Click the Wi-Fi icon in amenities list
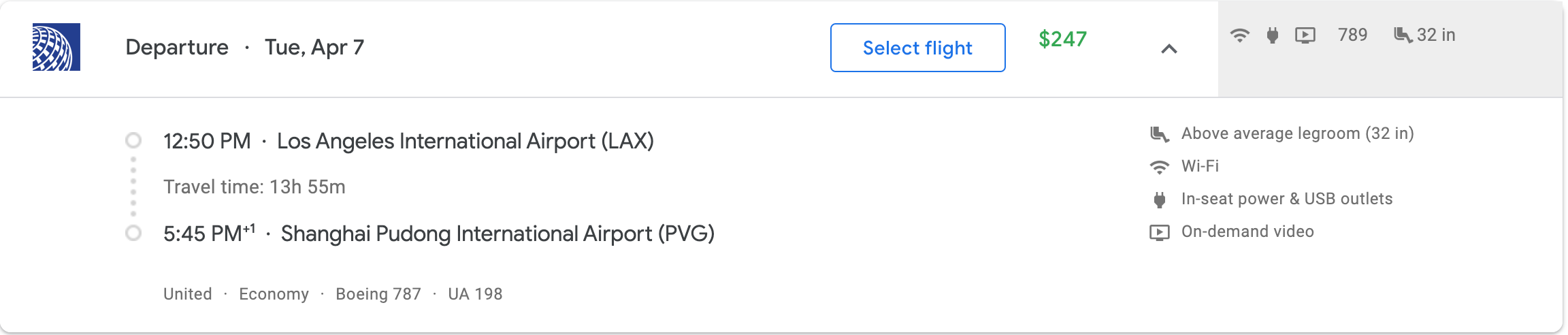Viewport: 1568px width, 335px height. 1159,167
